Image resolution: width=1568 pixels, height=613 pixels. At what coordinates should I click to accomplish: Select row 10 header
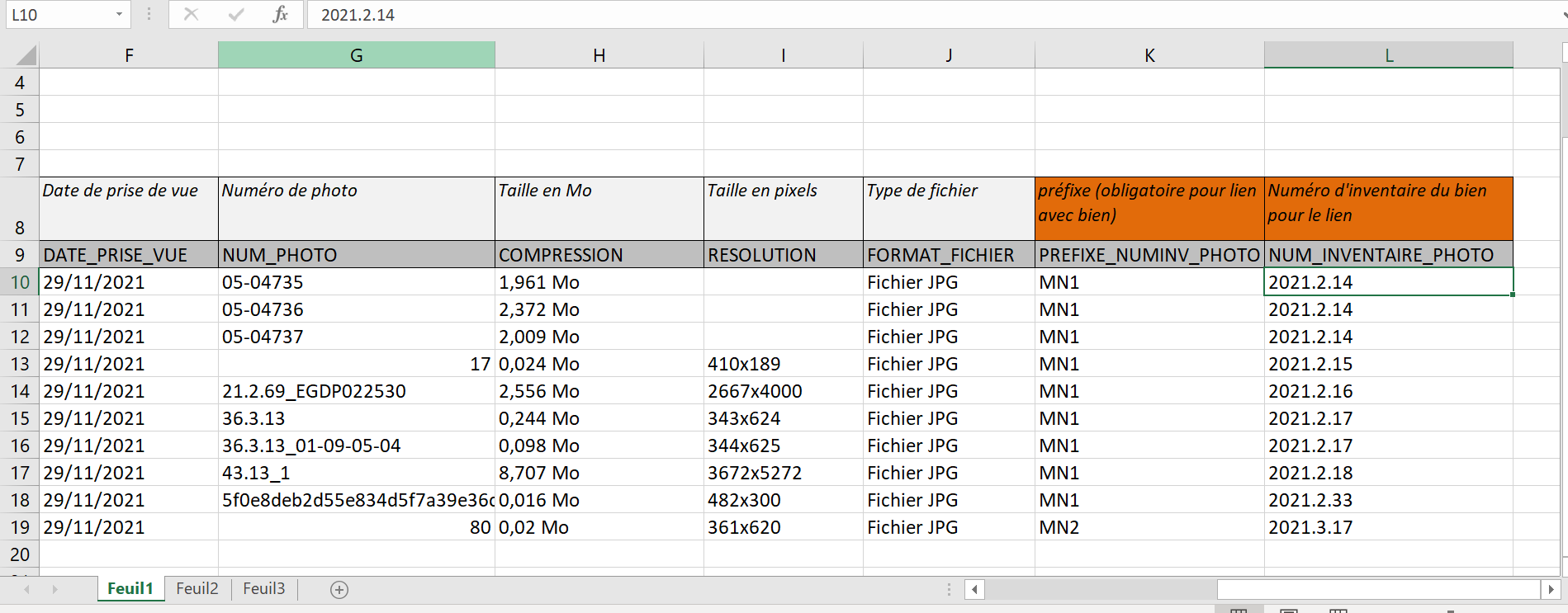20,282
